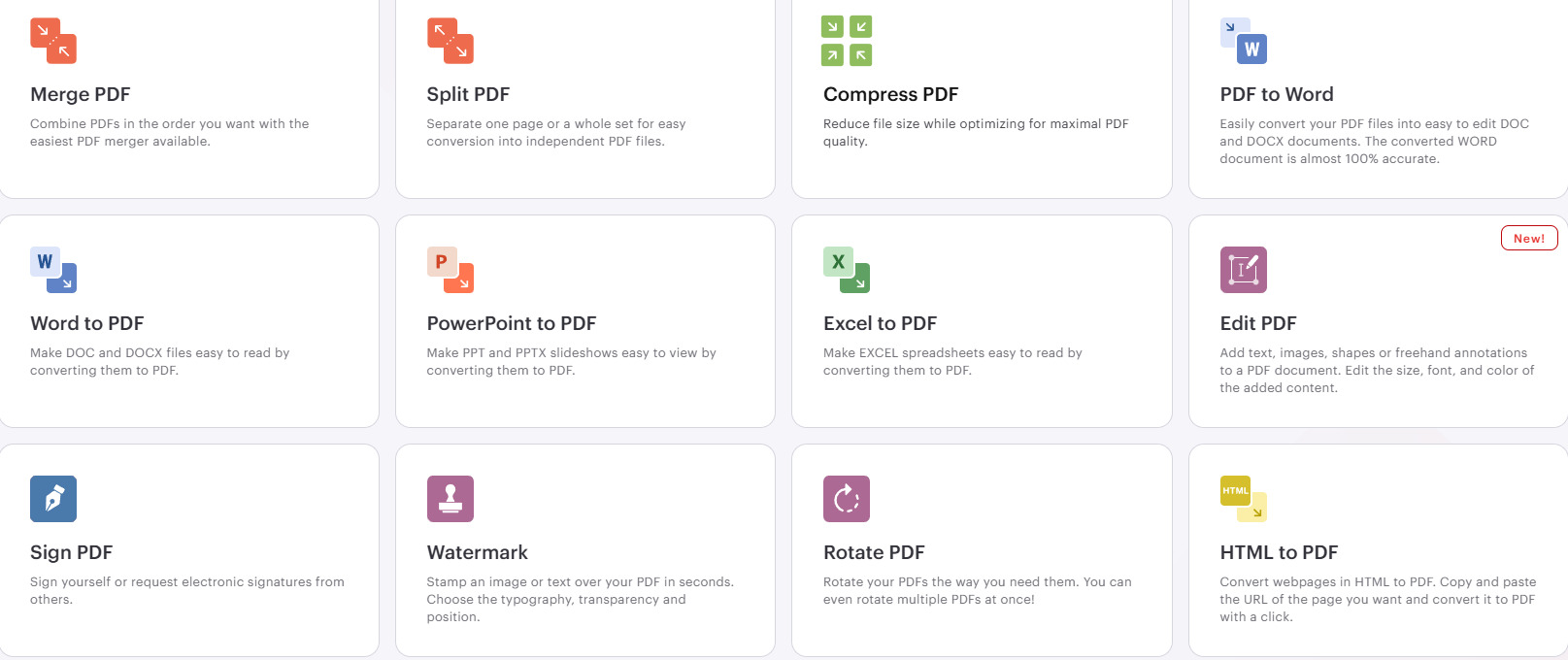This screenshot has width=1568, height=660.
Task: Click the Split PDF icon
Action: point(450,41)
